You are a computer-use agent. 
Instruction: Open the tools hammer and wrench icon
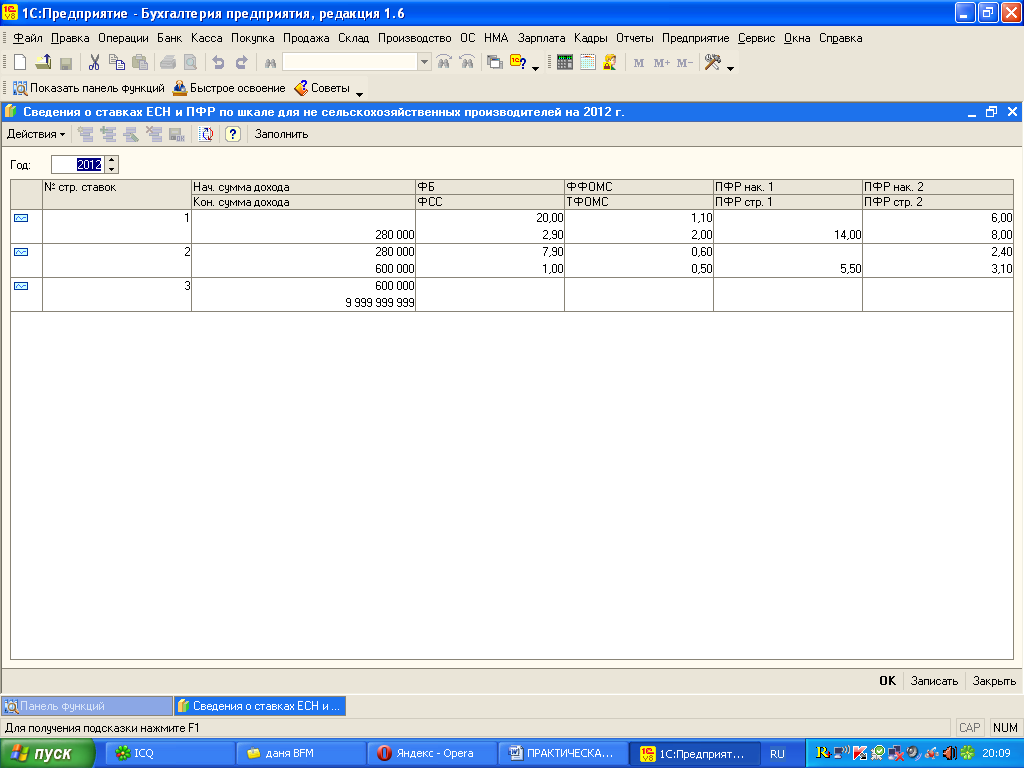click(x=712, y=63)
